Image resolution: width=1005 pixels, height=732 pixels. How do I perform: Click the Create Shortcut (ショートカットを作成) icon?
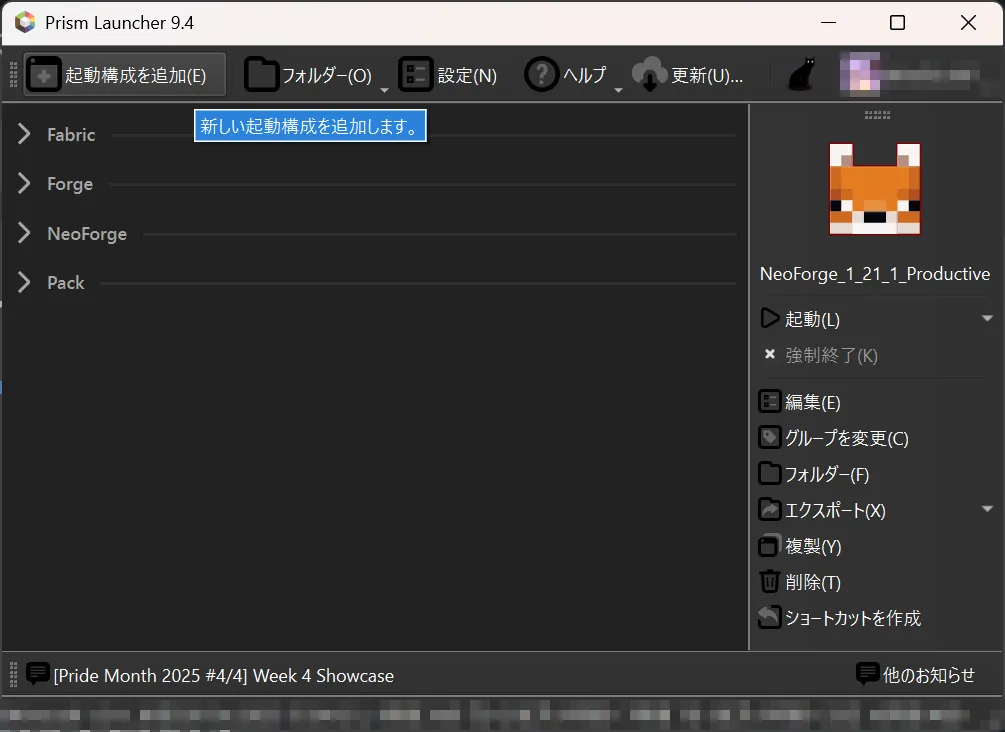769,618
